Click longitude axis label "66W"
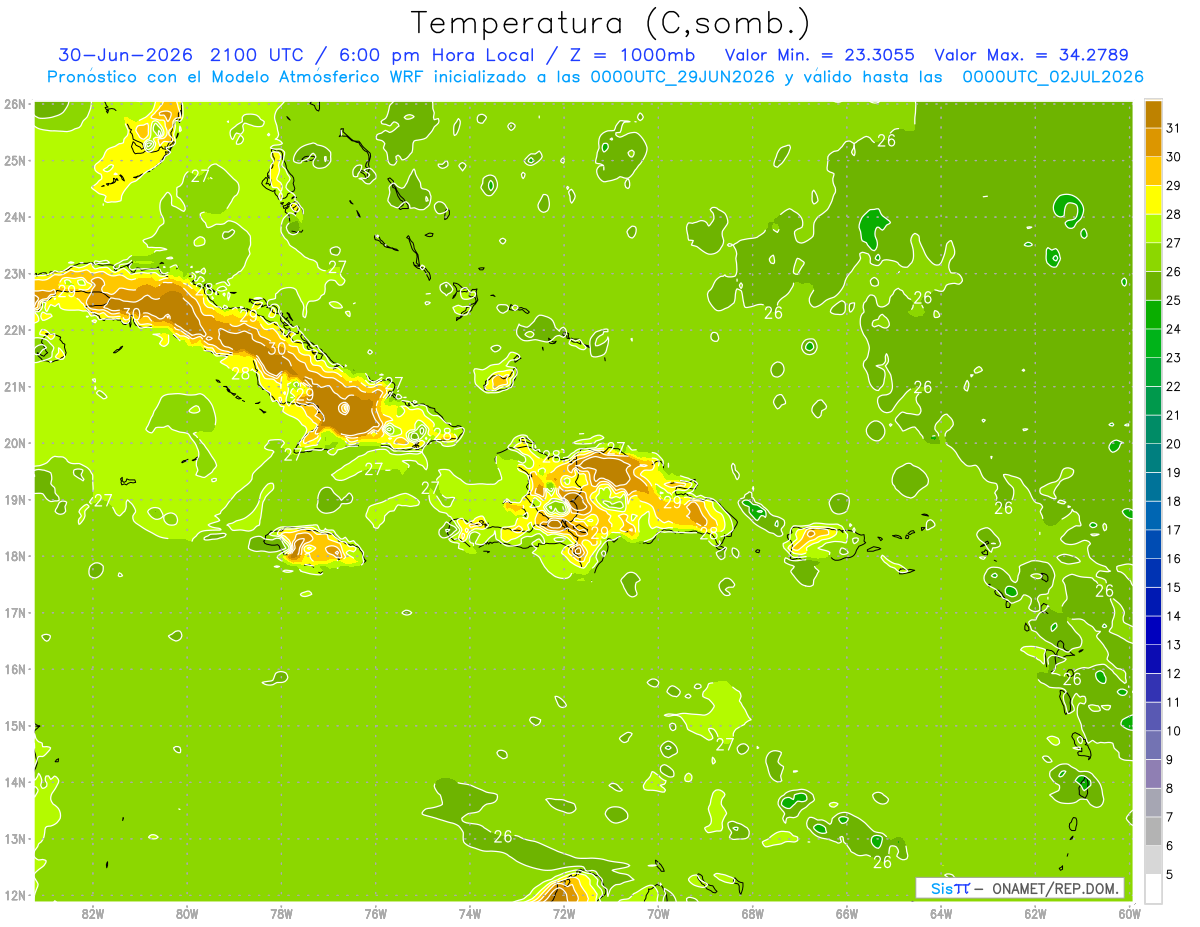1200x927 pixels. click(x=847, y=913)
